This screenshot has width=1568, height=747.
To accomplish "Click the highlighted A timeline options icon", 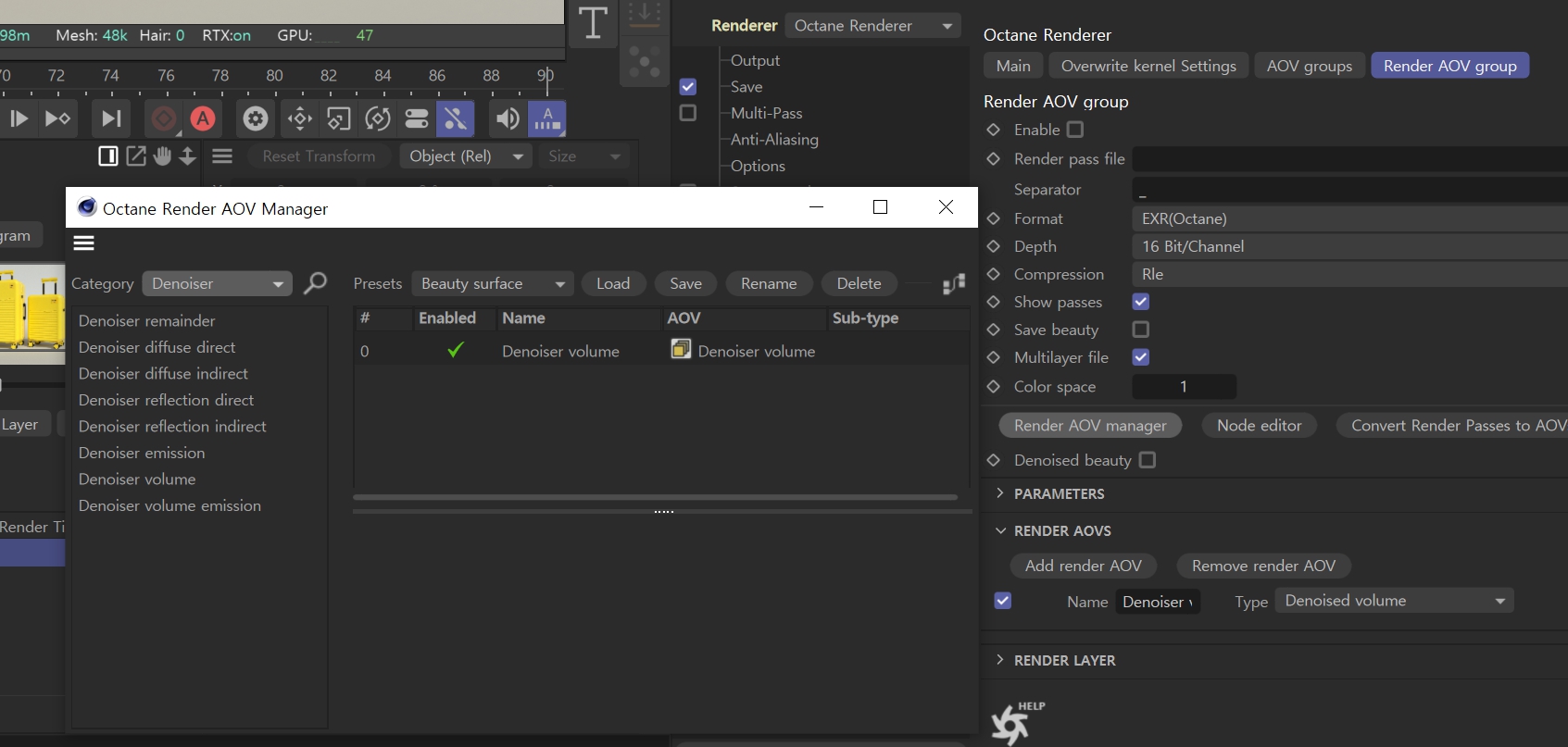I will click(x=547, y=118).
